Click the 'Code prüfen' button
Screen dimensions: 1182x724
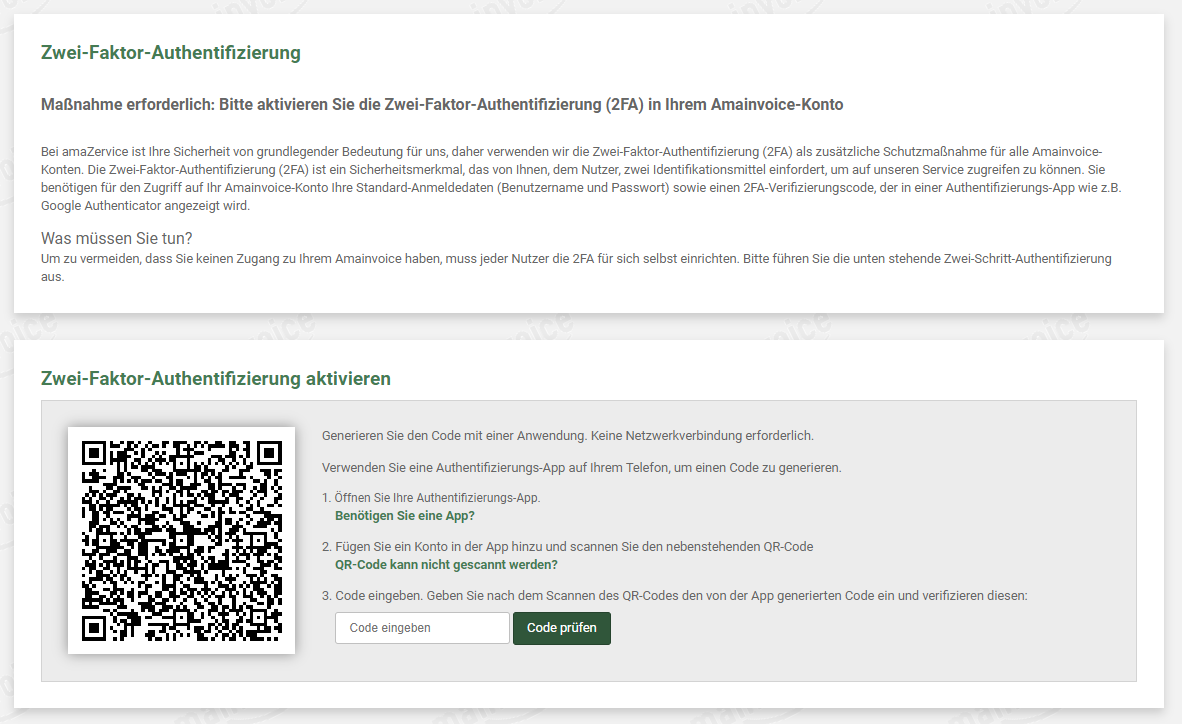coord(562,627)
